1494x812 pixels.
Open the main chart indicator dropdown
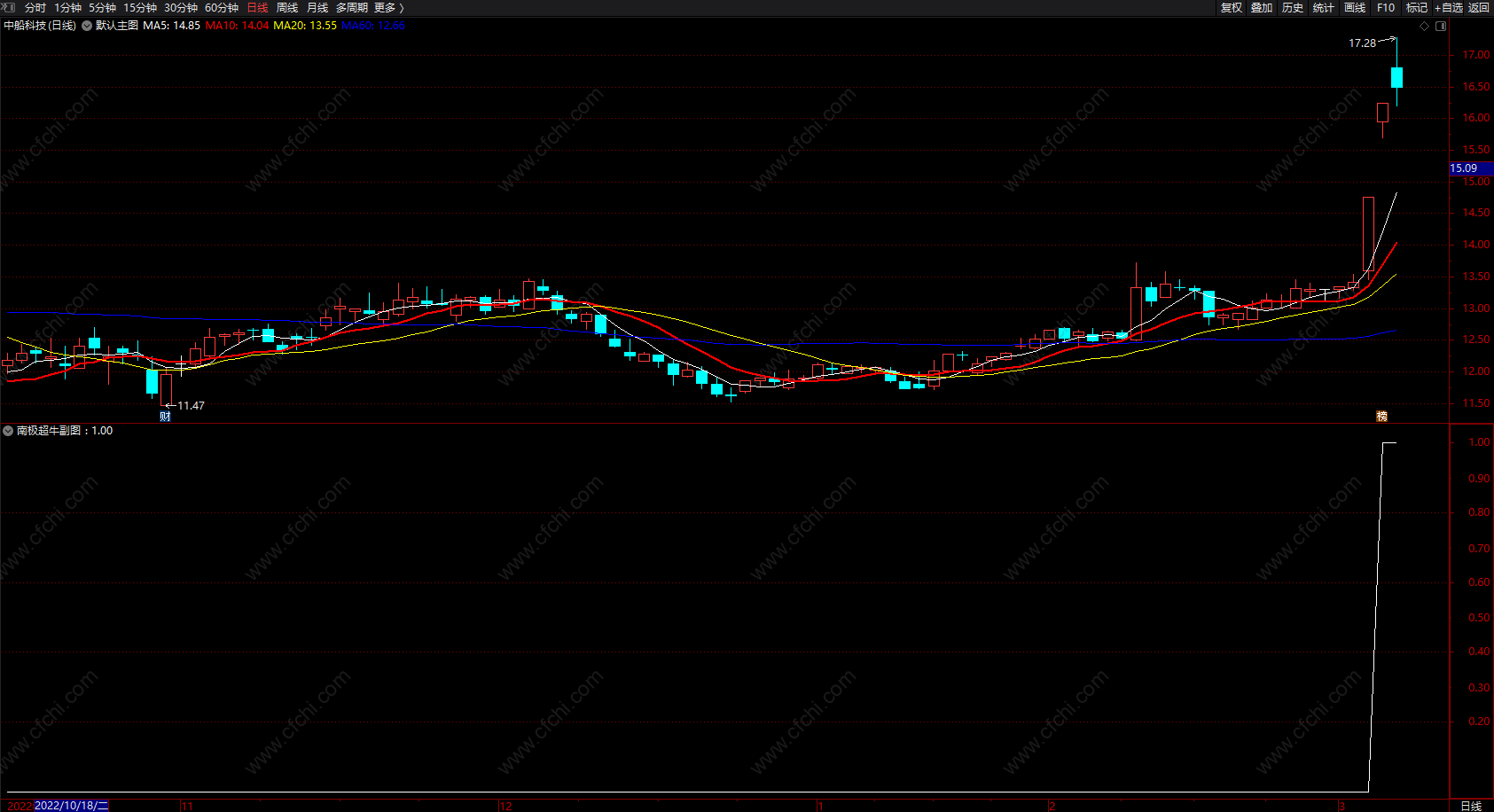tap(87, 26)
